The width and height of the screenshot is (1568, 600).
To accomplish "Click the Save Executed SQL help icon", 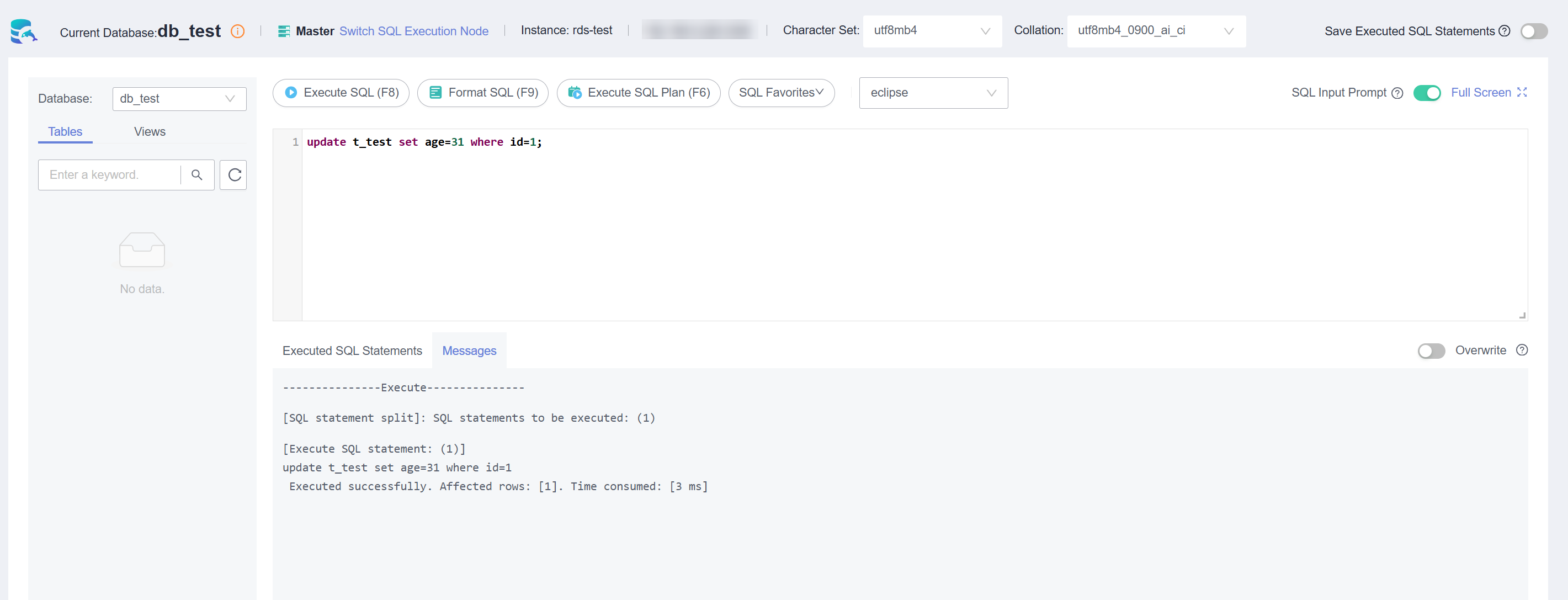I will point(1504,31).
